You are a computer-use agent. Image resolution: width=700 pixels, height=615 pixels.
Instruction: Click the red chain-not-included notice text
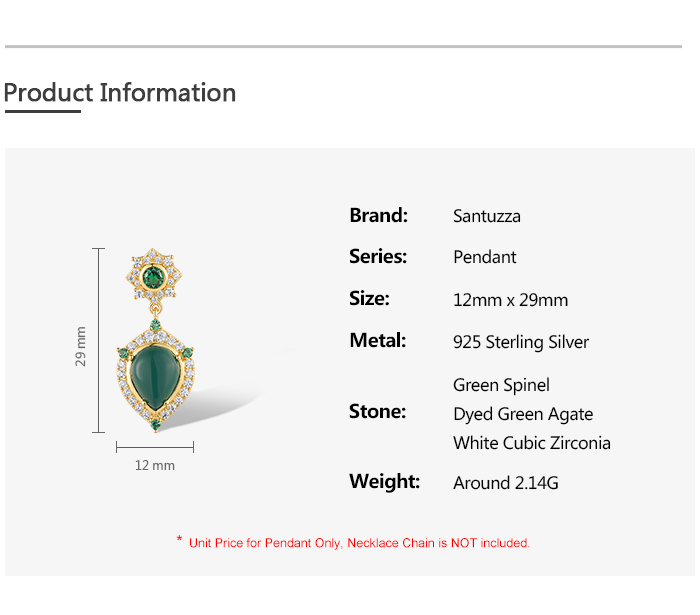[x=359, y=543]
